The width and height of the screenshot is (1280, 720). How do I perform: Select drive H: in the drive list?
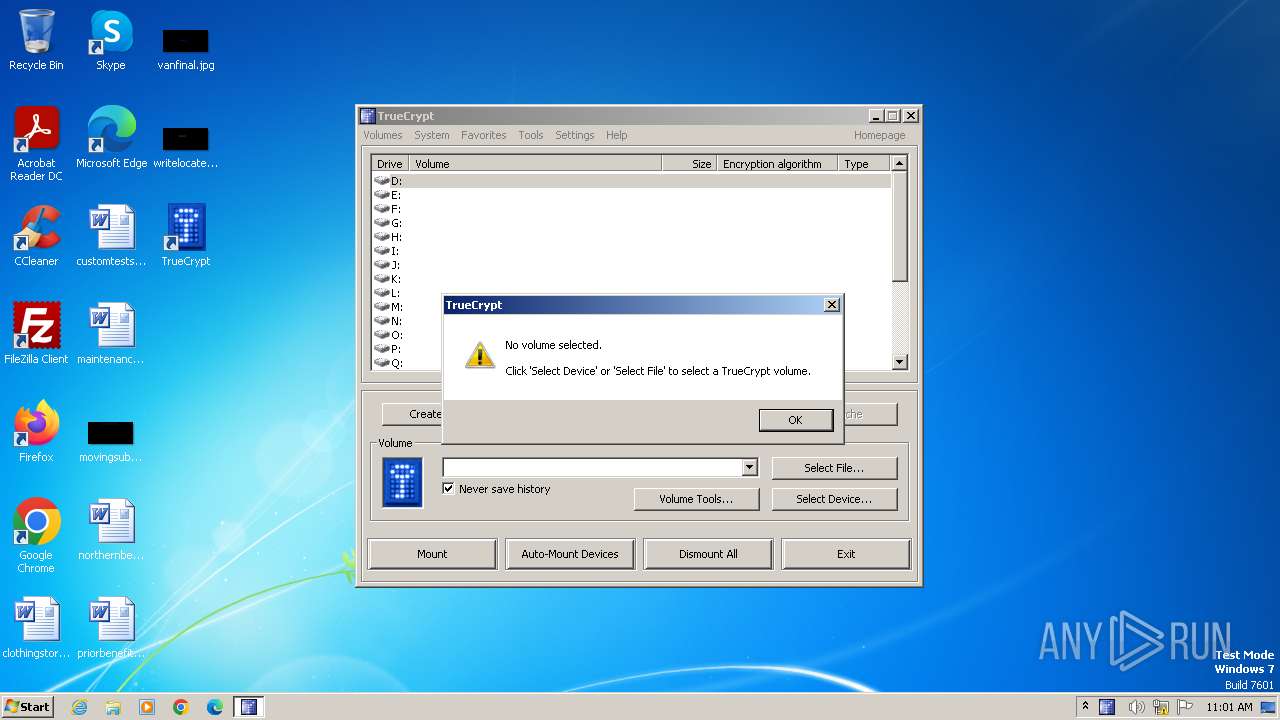click(x=631, y=237)
